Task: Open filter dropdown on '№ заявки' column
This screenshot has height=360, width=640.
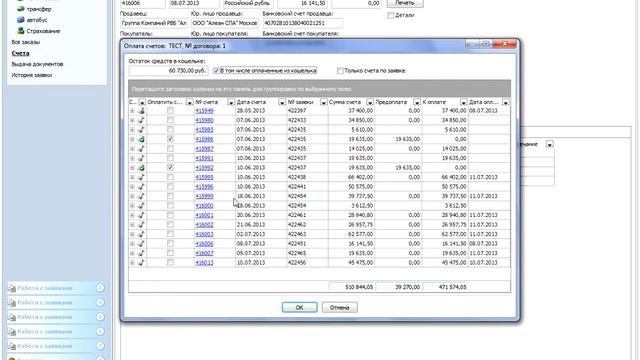Action: (x=324, y=102)
